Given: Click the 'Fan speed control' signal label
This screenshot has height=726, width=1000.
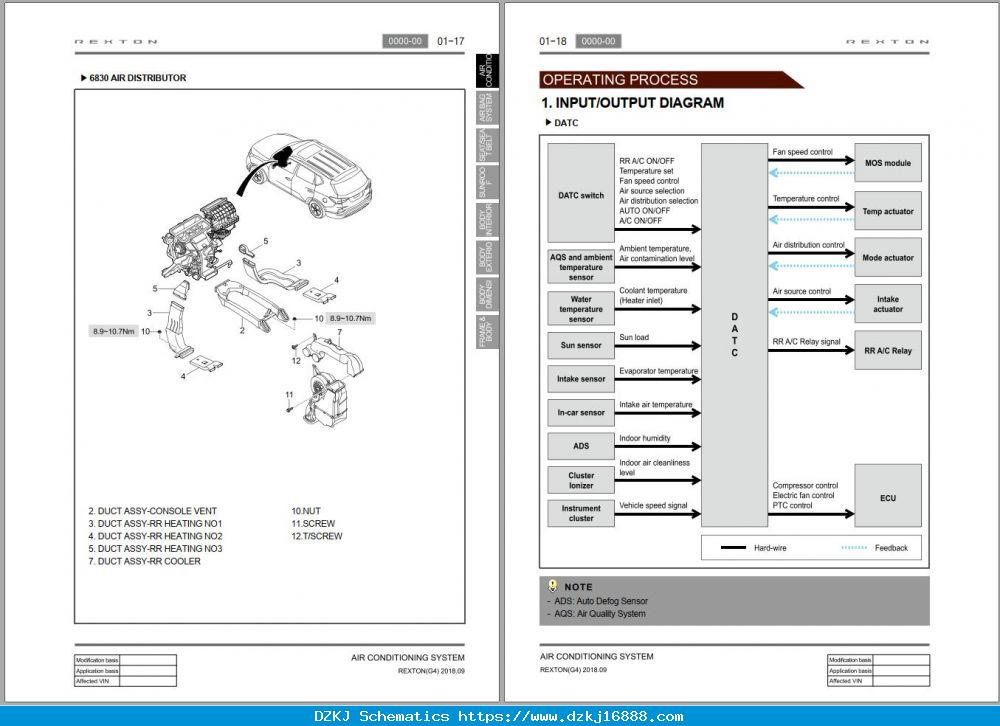Looking at the screenshot, I should [x=802, y=152].
